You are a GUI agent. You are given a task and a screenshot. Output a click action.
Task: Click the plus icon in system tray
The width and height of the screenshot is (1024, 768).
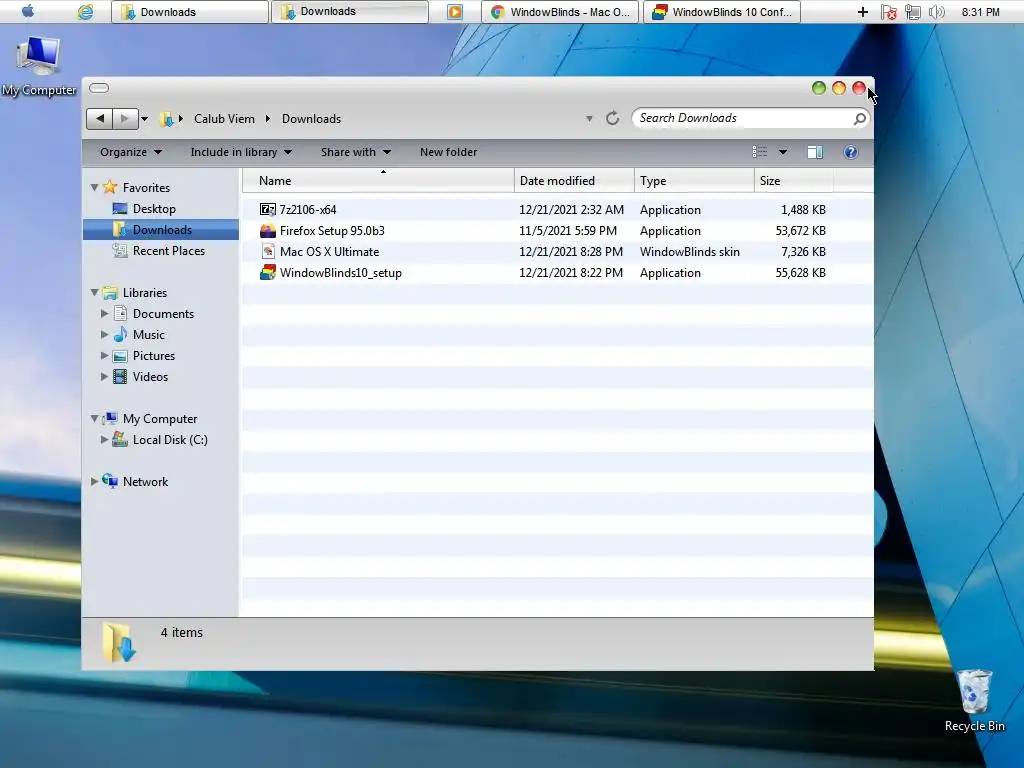[x=863, y=12]
